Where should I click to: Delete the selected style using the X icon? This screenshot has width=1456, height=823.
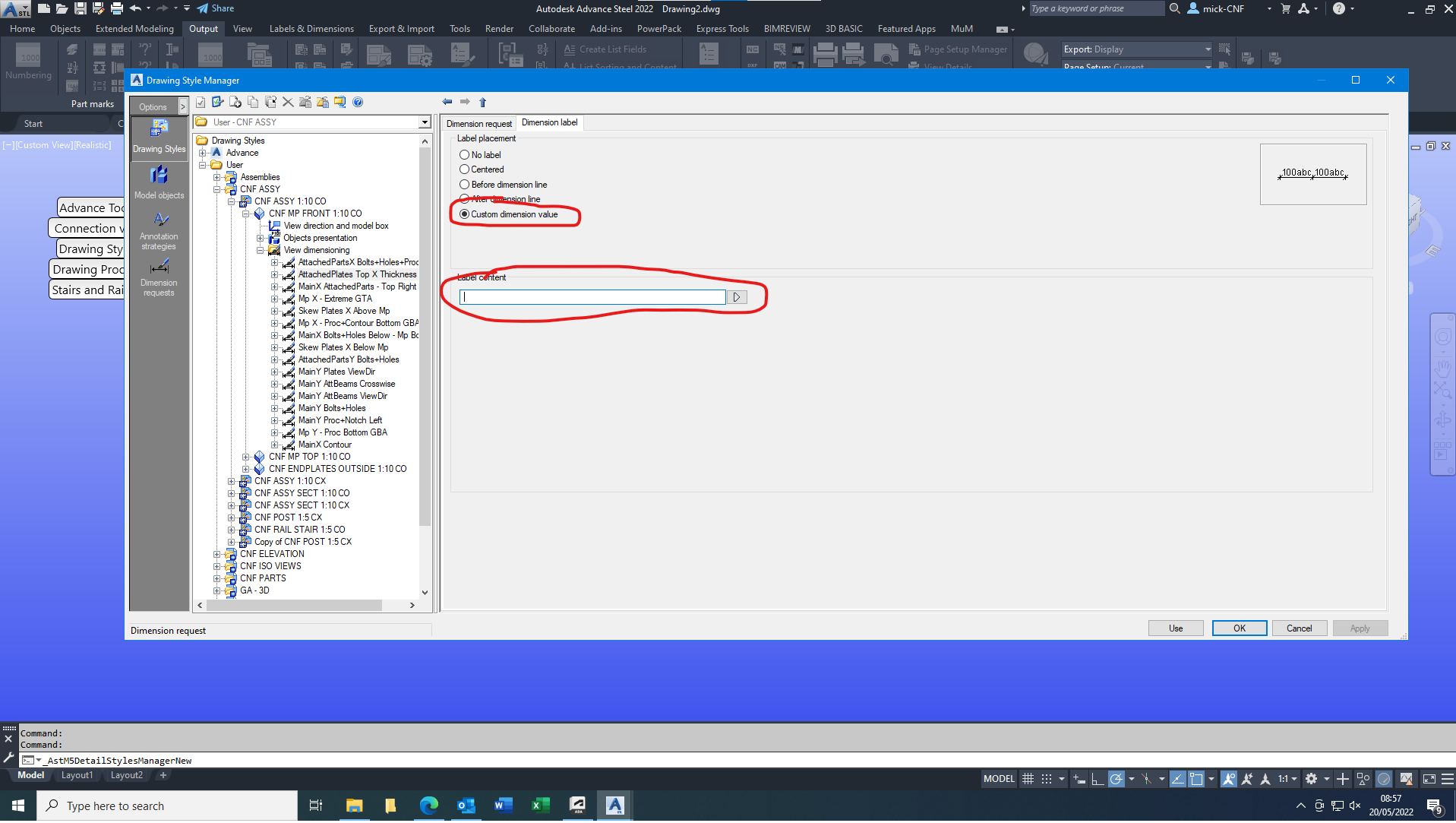288,102
